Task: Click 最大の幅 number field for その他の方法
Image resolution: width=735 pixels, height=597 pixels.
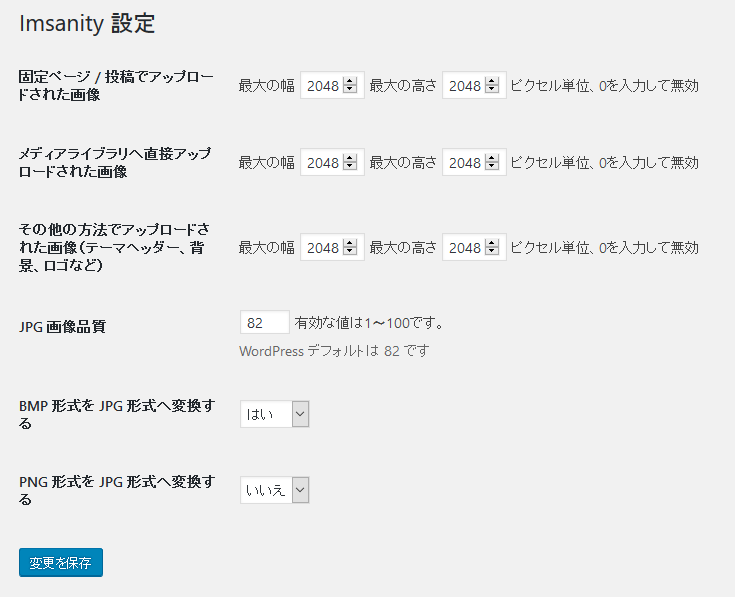Action: [x=322, y=248]
